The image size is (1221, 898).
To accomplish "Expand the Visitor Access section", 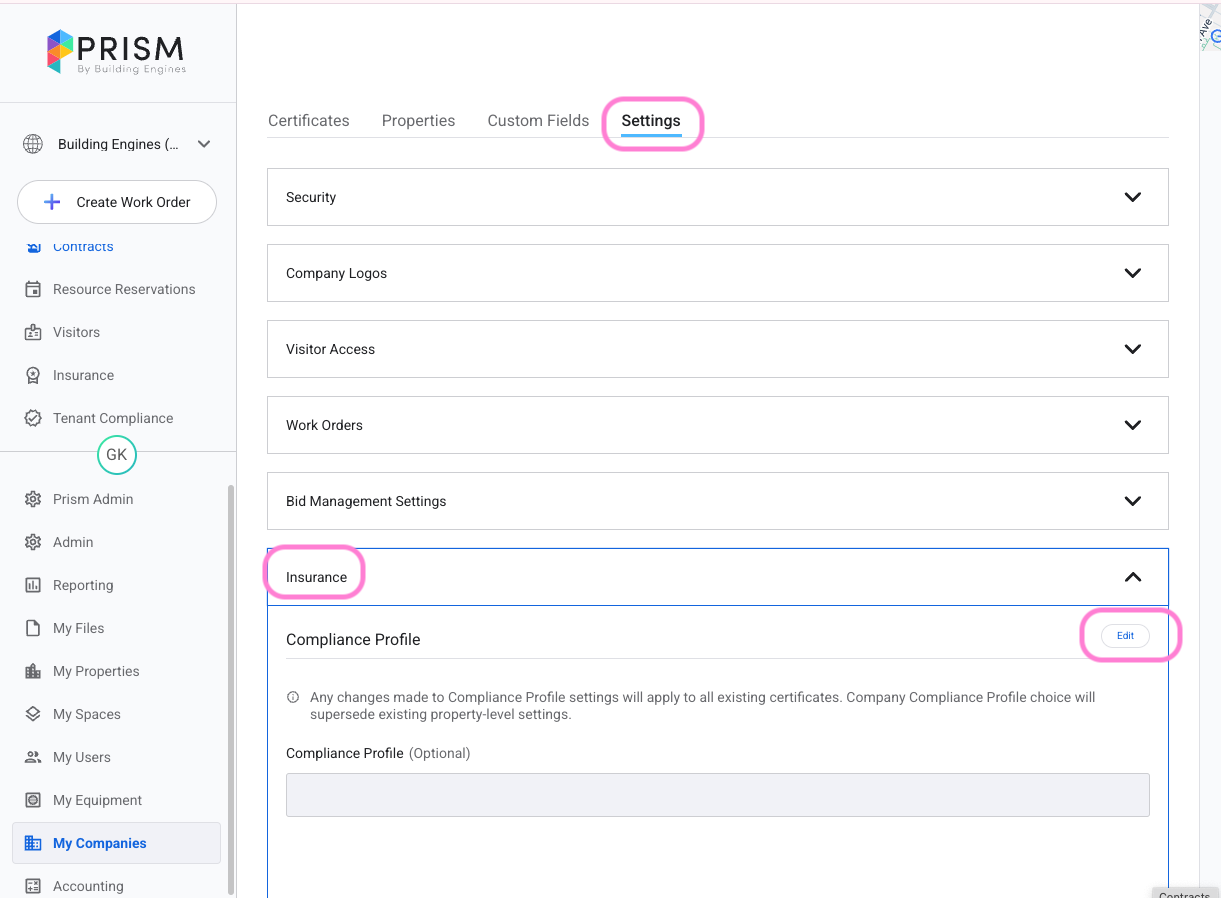I will pos(1132,349).
